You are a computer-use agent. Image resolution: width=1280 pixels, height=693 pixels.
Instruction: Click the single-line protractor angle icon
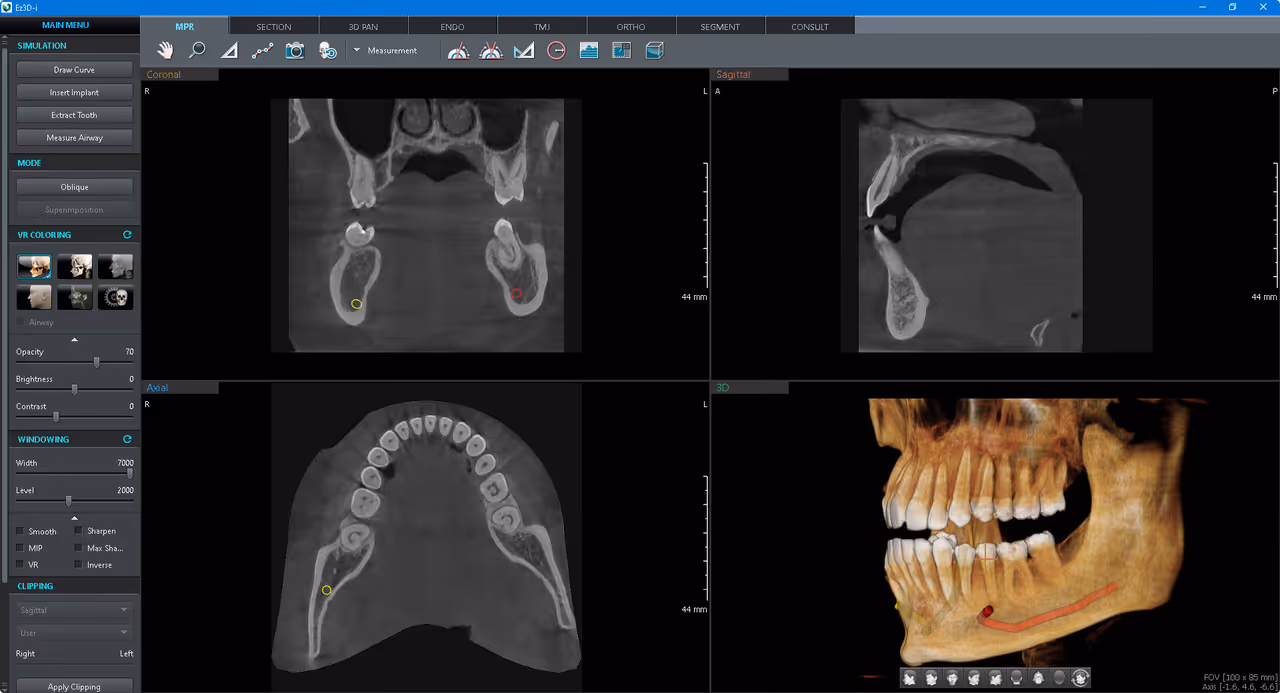pos(458,50)
